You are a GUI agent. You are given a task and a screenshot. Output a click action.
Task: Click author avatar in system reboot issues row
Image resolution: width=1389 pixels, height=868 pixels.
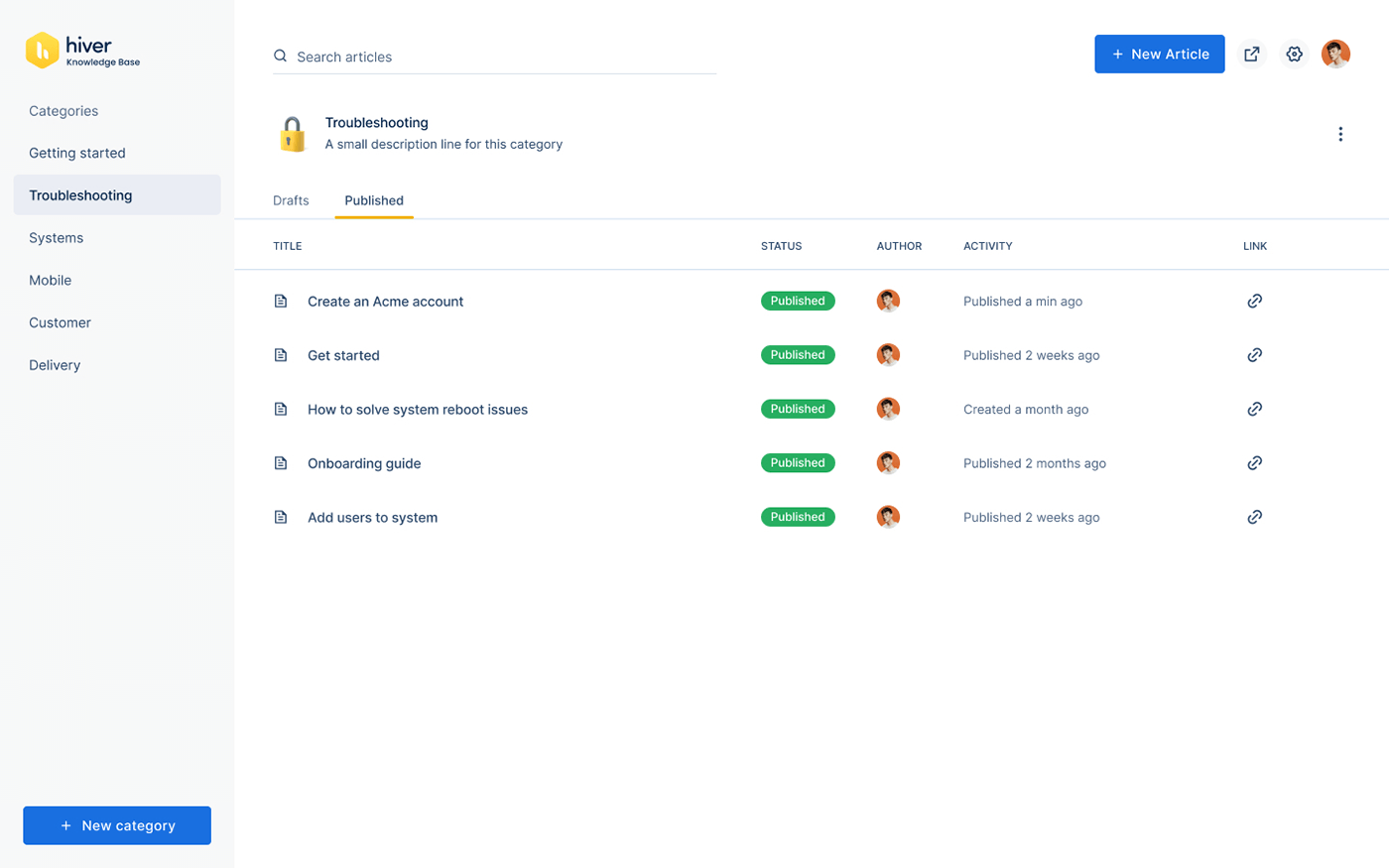point(888,409)
